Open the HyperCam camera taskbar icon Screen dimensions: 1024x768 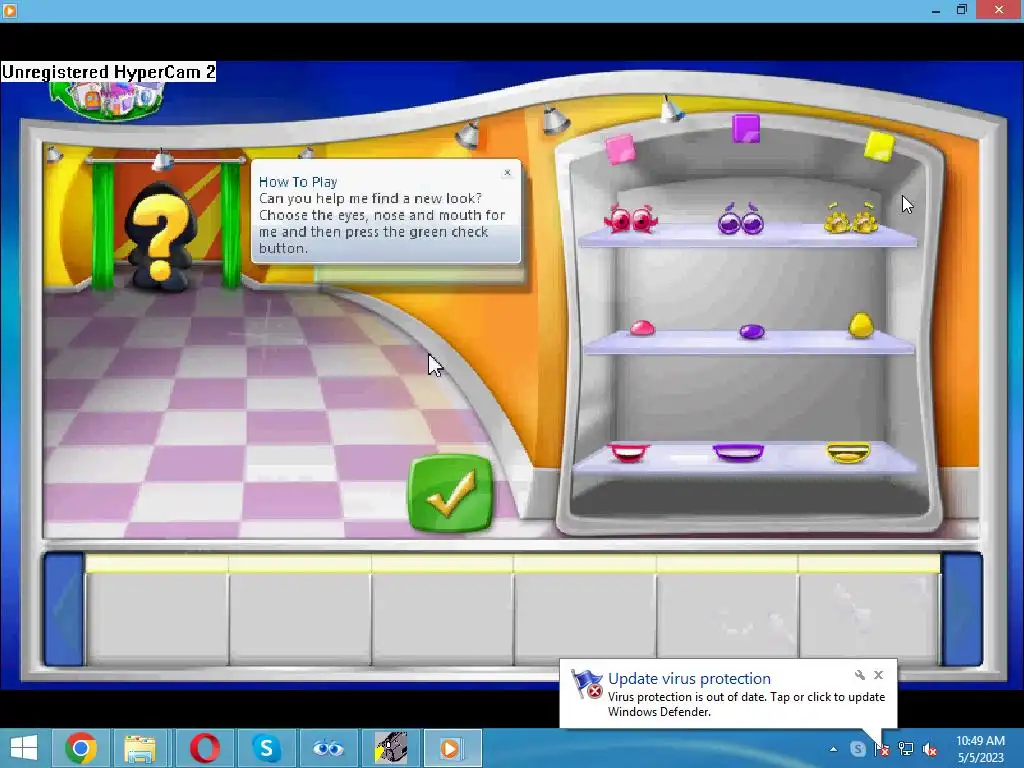coord(391,748)
